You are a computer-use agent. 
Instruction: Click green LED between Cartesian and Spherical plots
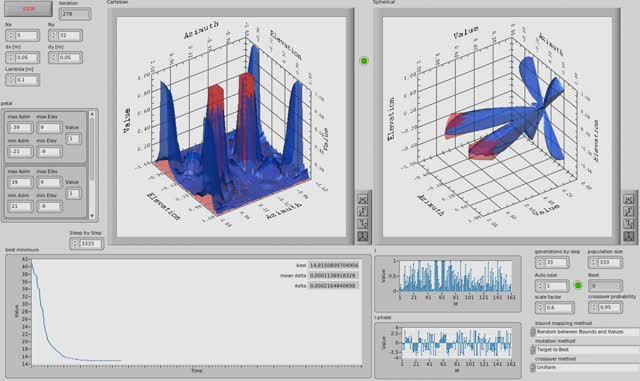[364, 61]
